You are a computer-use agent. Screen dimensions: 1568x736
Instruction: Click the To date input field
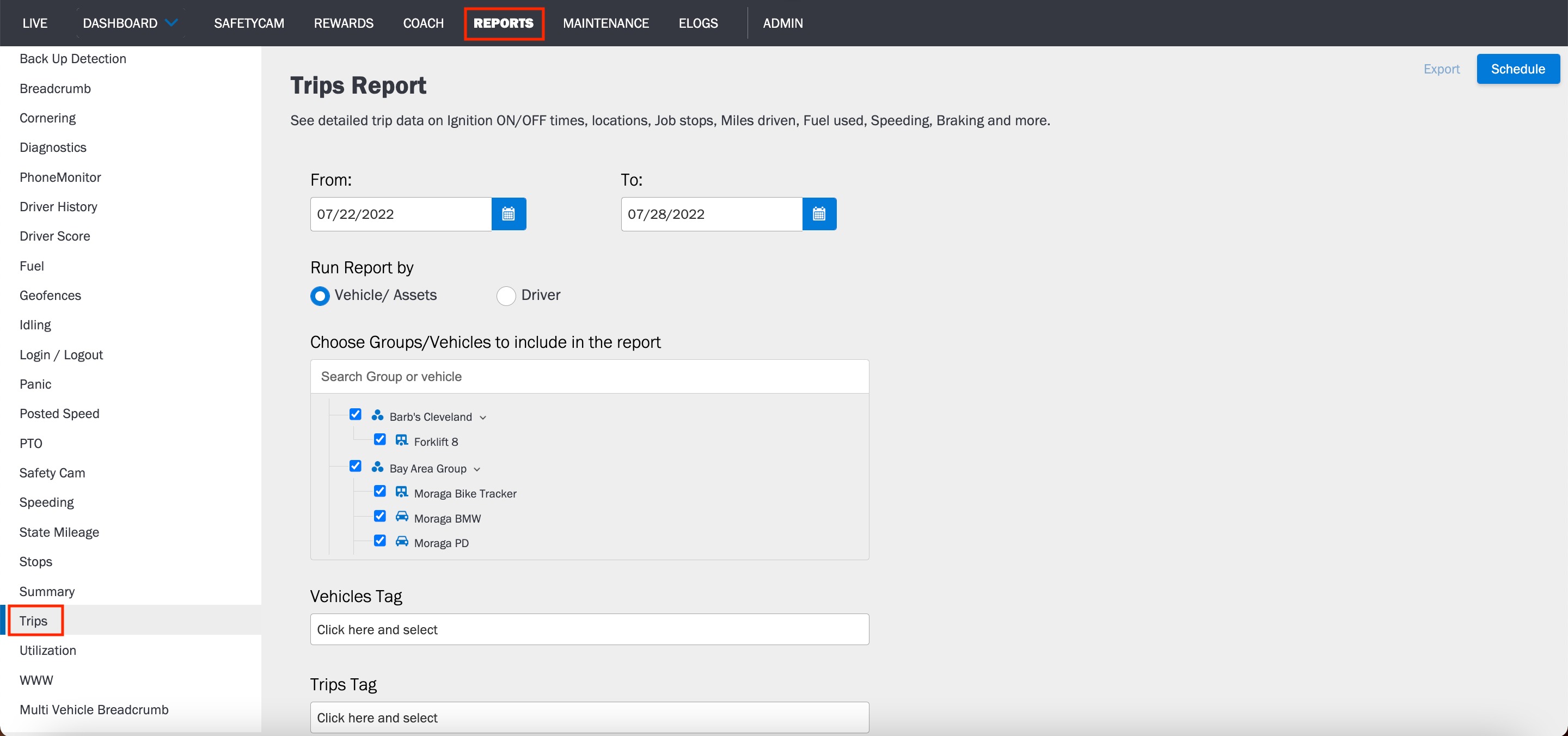[x=711, y=214]
